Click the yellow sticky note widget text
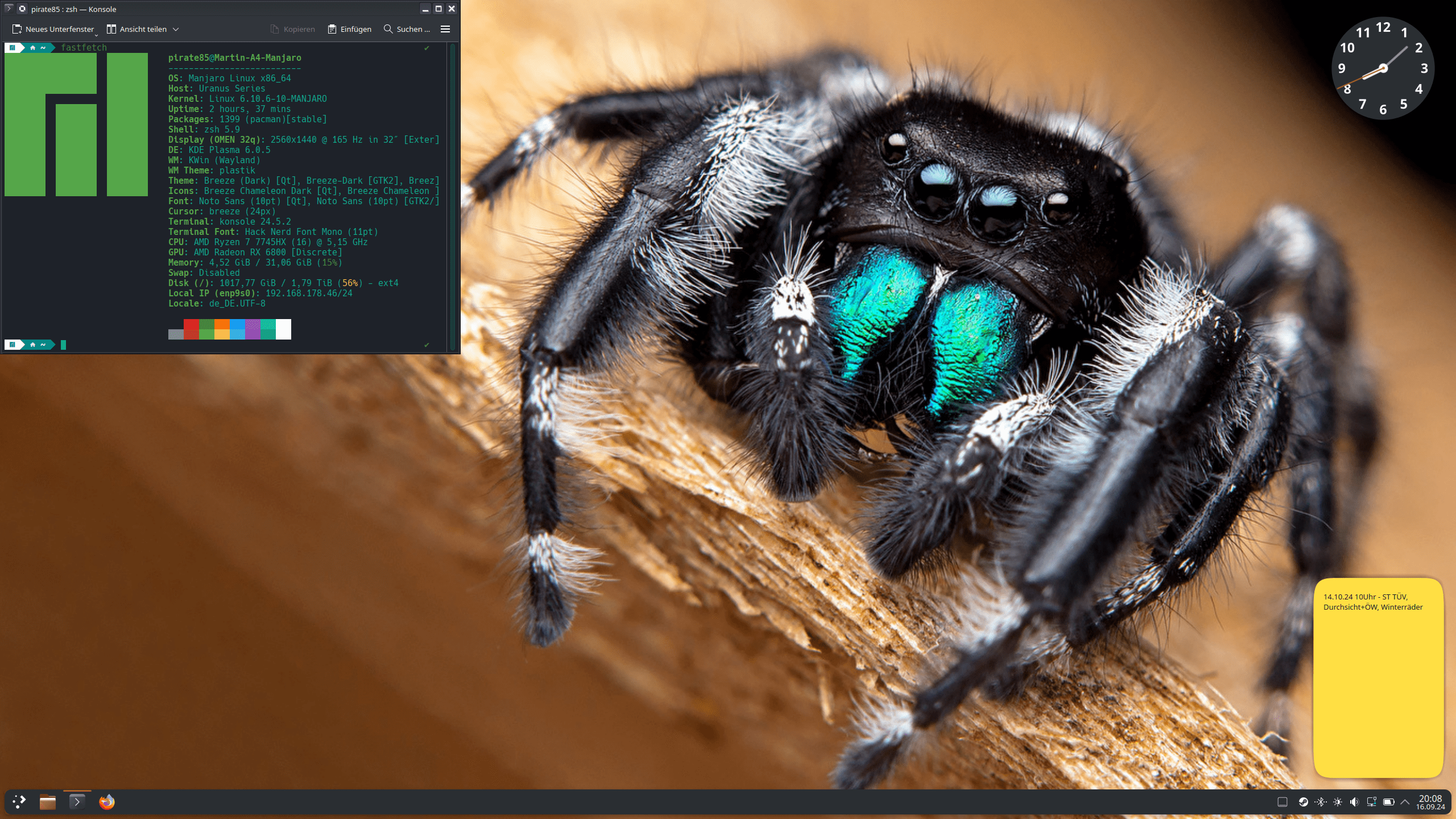The width and height of the screenshot is (1456, 819). pos(1372,602)
